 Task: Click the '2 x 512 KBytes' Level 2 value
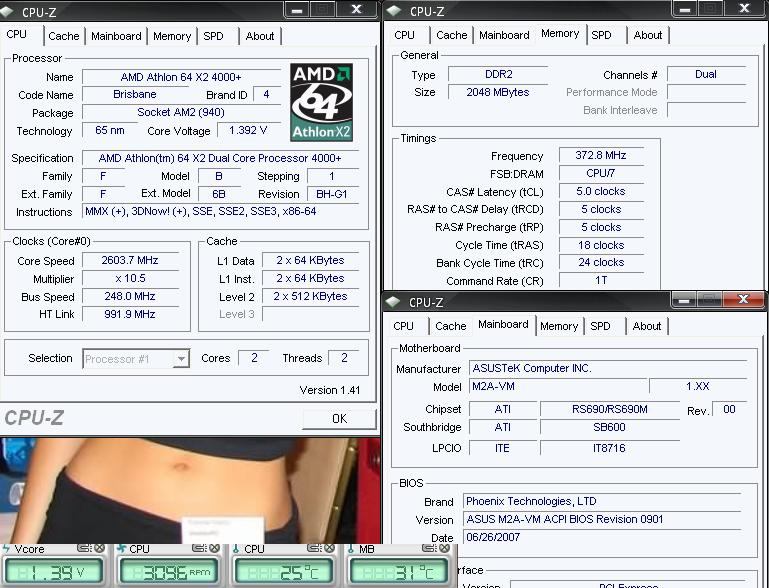pos(310,296)
